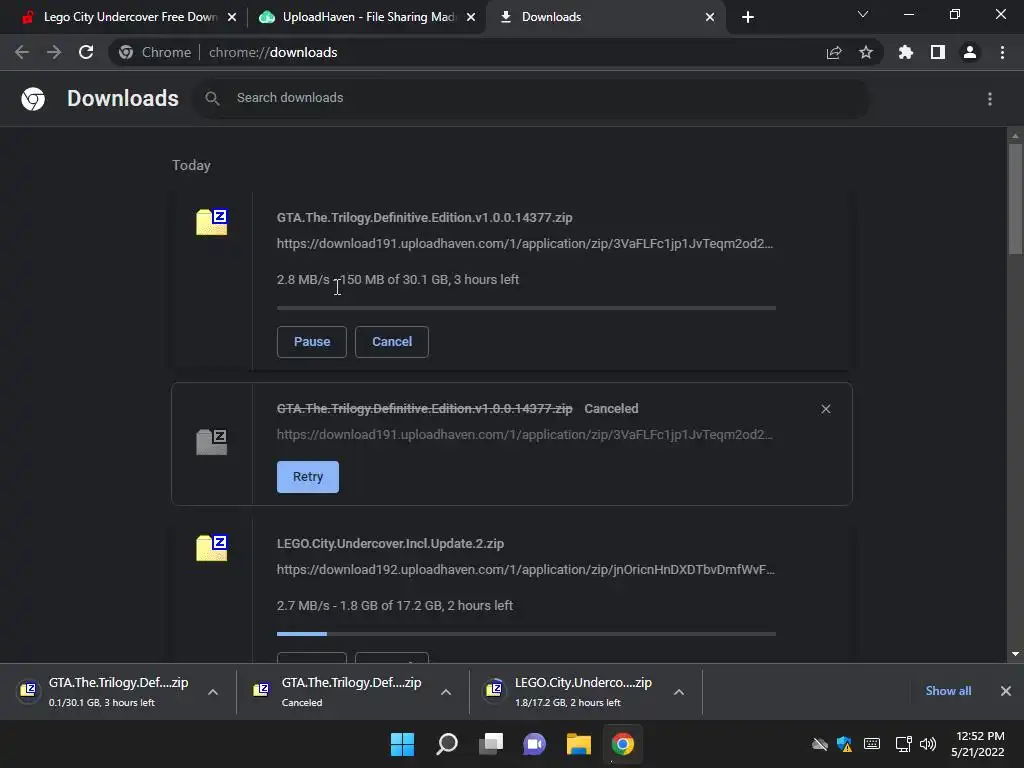
Task: Click the LEGO City download progress bar
Action: tap(526, 633)
